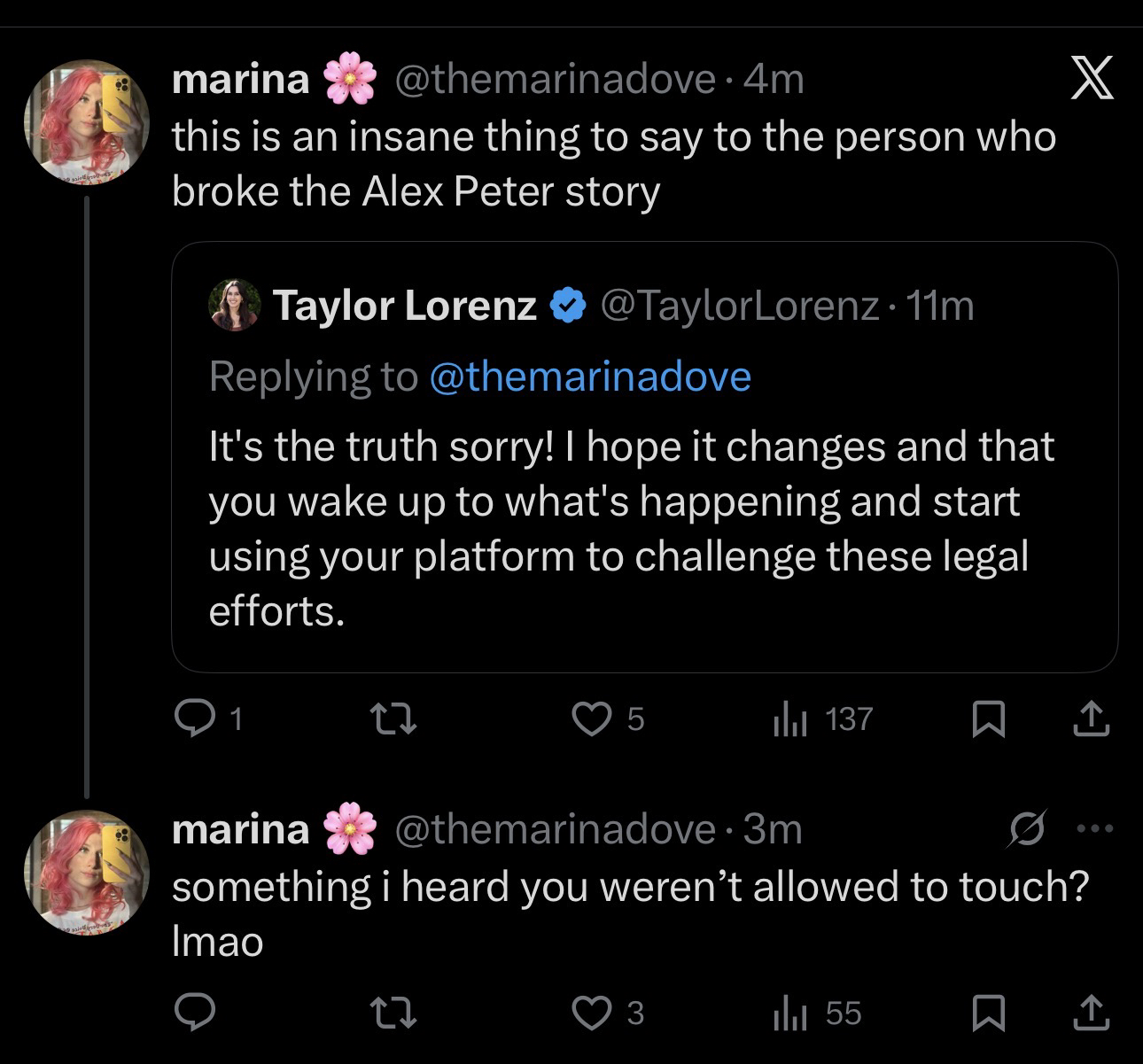This screenshot has height=1064, width=1143.
Task: Open @themarinadove mention link in quoted tweet
Action: click(x=590, y=377)
